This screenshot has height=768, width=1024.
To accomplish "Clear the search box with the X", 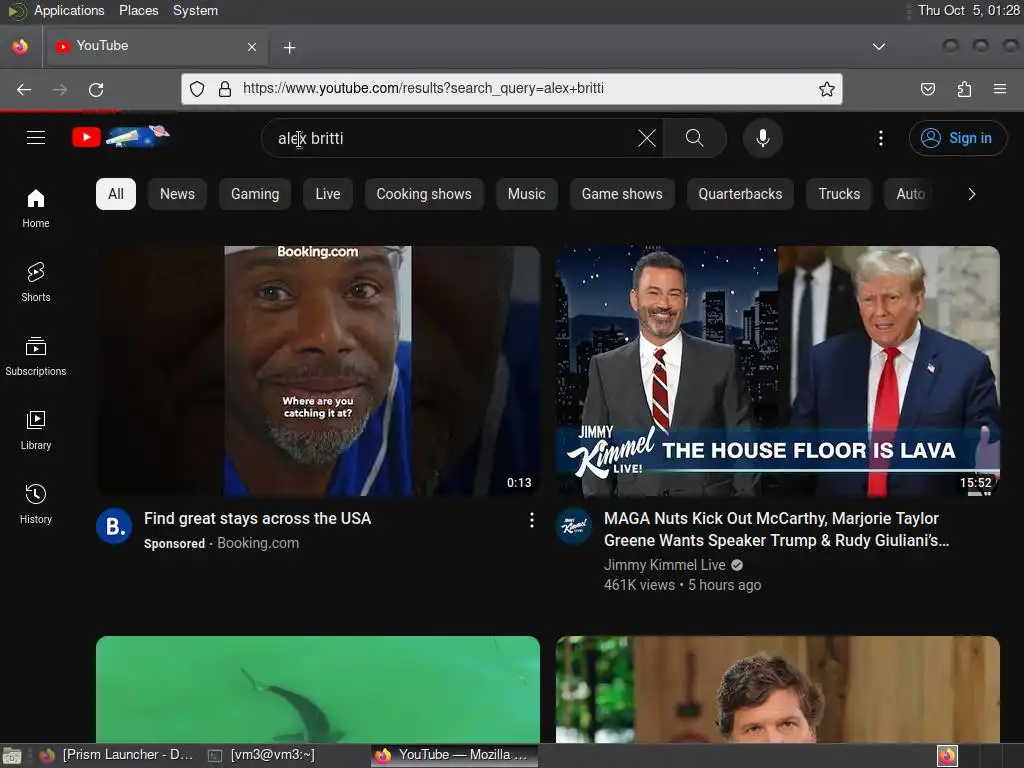I will pos(647,138).
